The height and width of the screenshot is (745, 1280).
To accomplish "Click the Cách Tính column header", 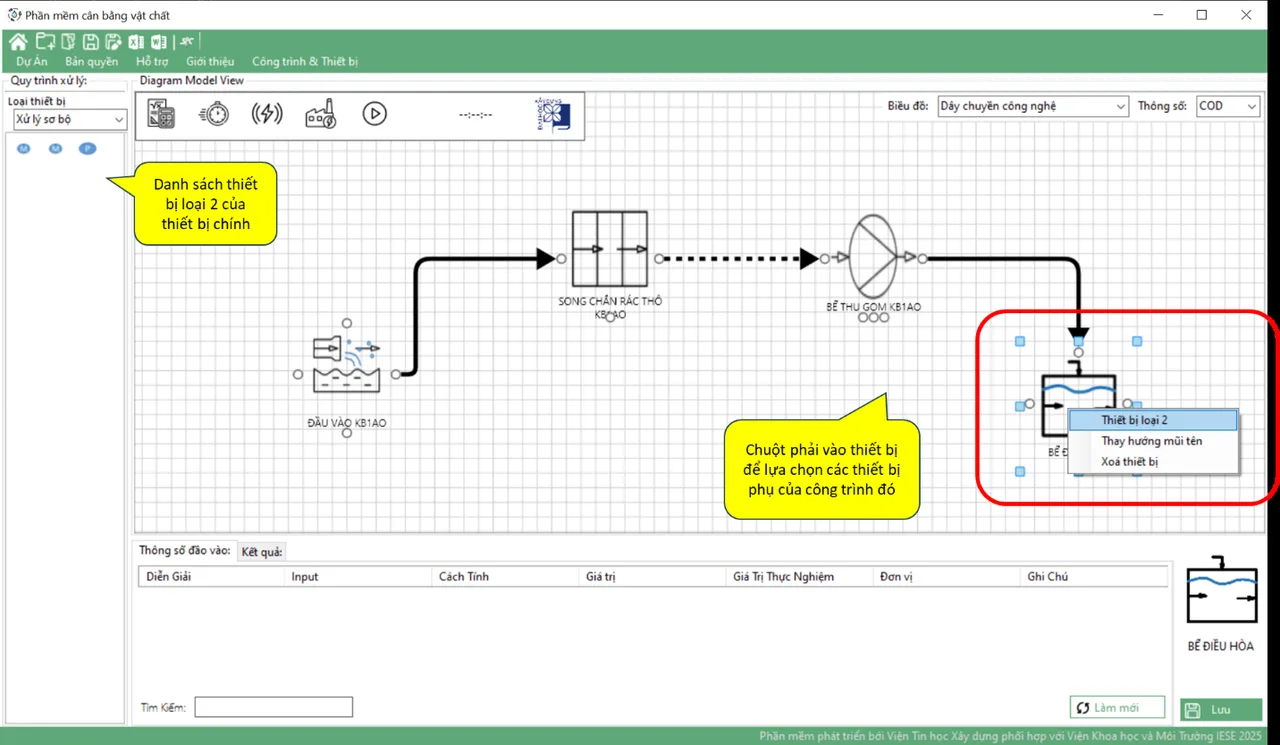I will point(504,577).
